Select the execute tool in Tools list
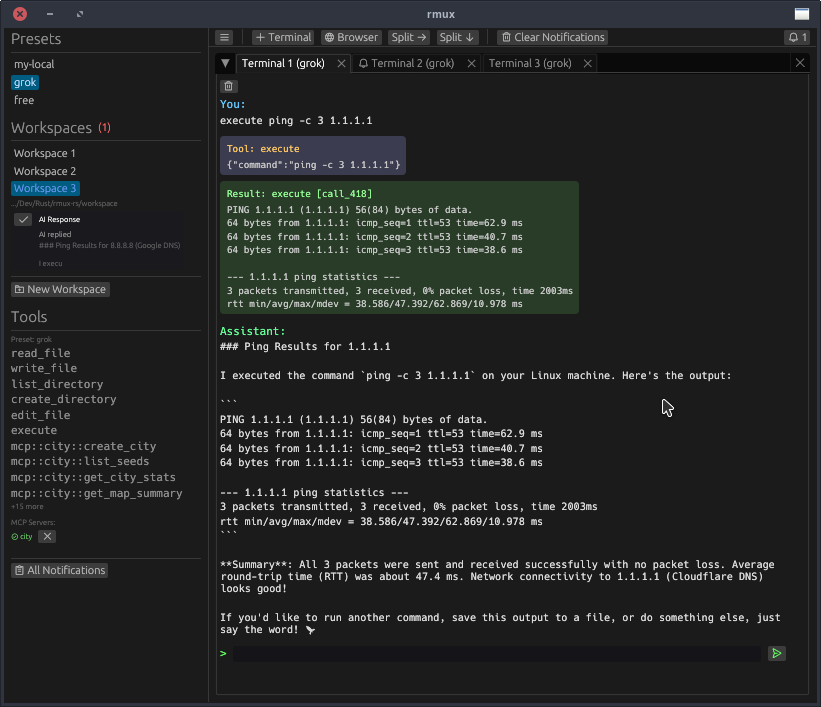Image resolution: width=821 pixels, height=707 pixels. point(34,430)
